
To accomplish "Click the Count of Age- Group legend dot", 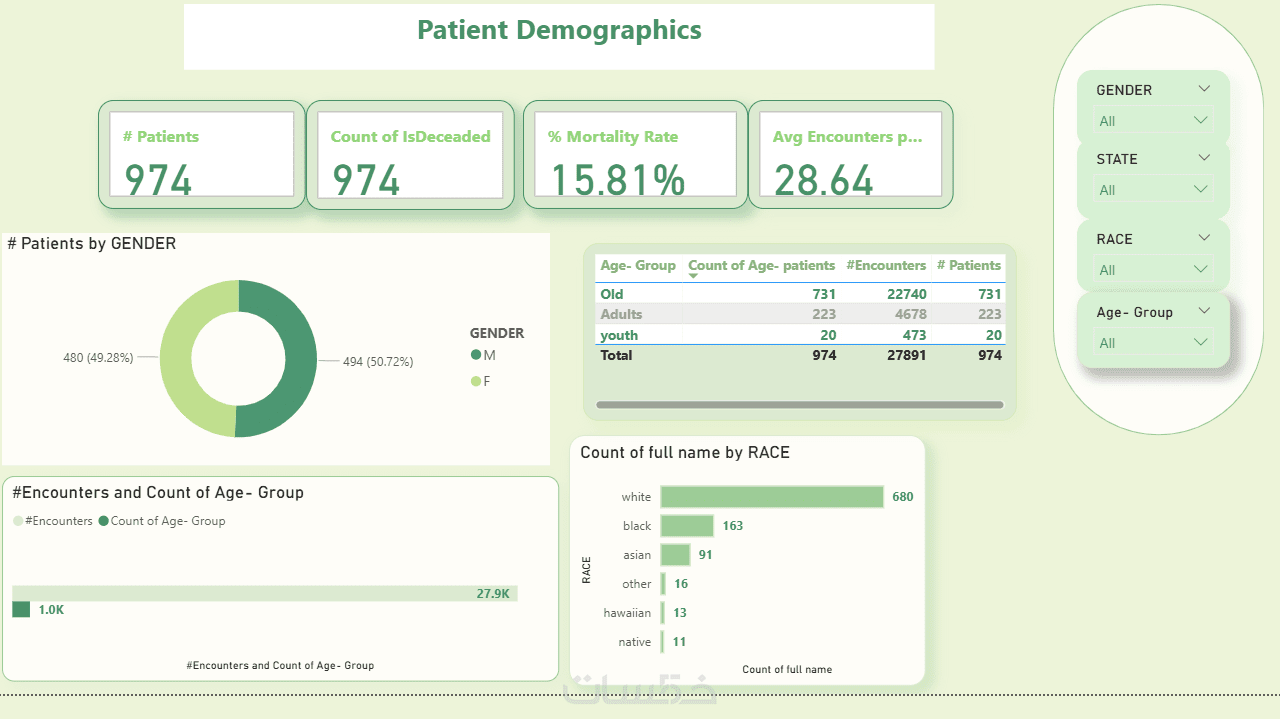I will pyautogui.click(x=104, y=521).
